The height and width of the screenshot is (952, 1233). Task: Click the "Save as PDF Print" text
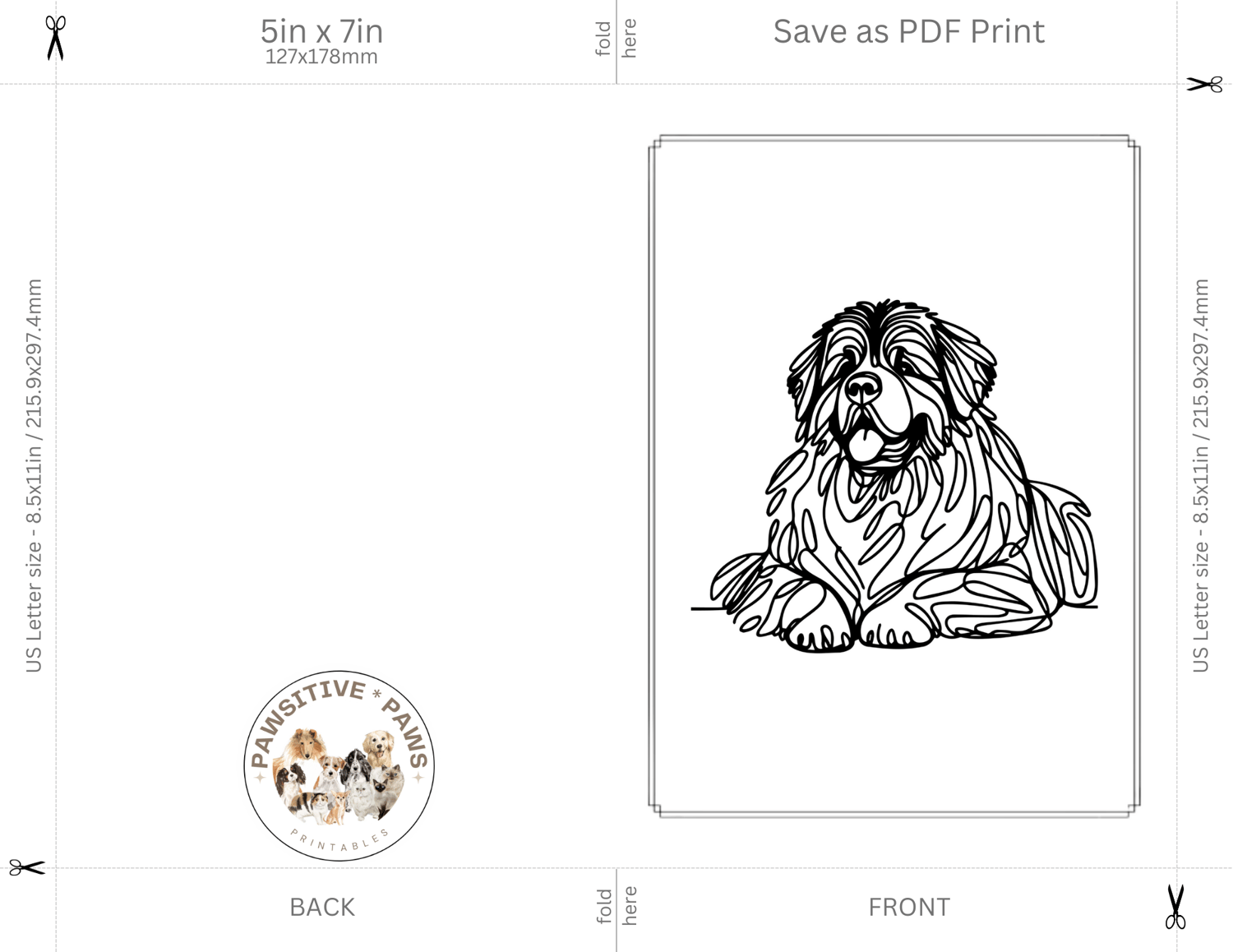tap(908, 31)
